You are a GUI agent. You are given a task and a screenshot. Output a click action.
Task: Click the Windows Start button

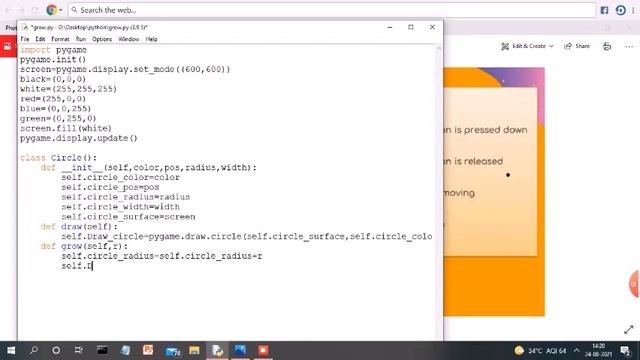pos(11,350)
